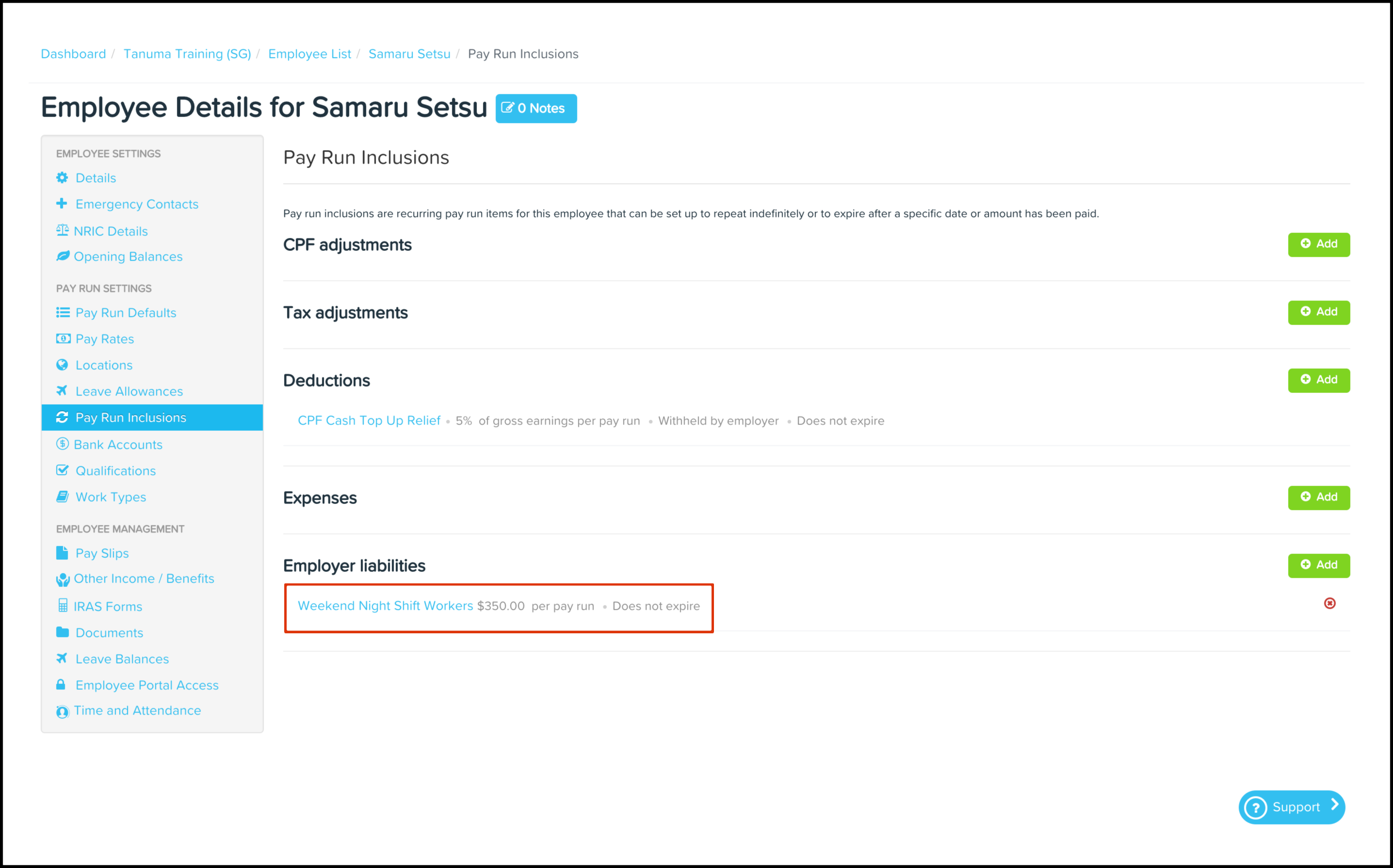Image resolution: width=1393 pixels, height=868 pixels.
Task: Click the Employee Portal Access lock icon
Action: 61,684
